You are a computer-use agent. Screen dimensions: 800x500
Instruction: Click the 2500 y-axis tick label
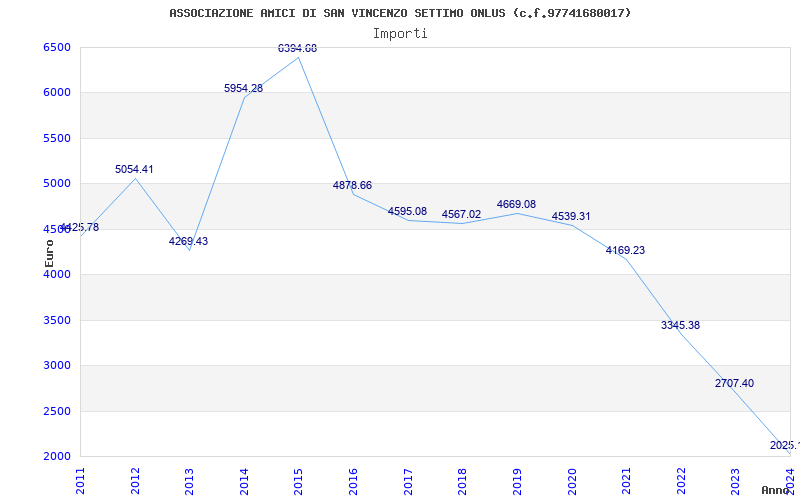[x=56, y=411]
